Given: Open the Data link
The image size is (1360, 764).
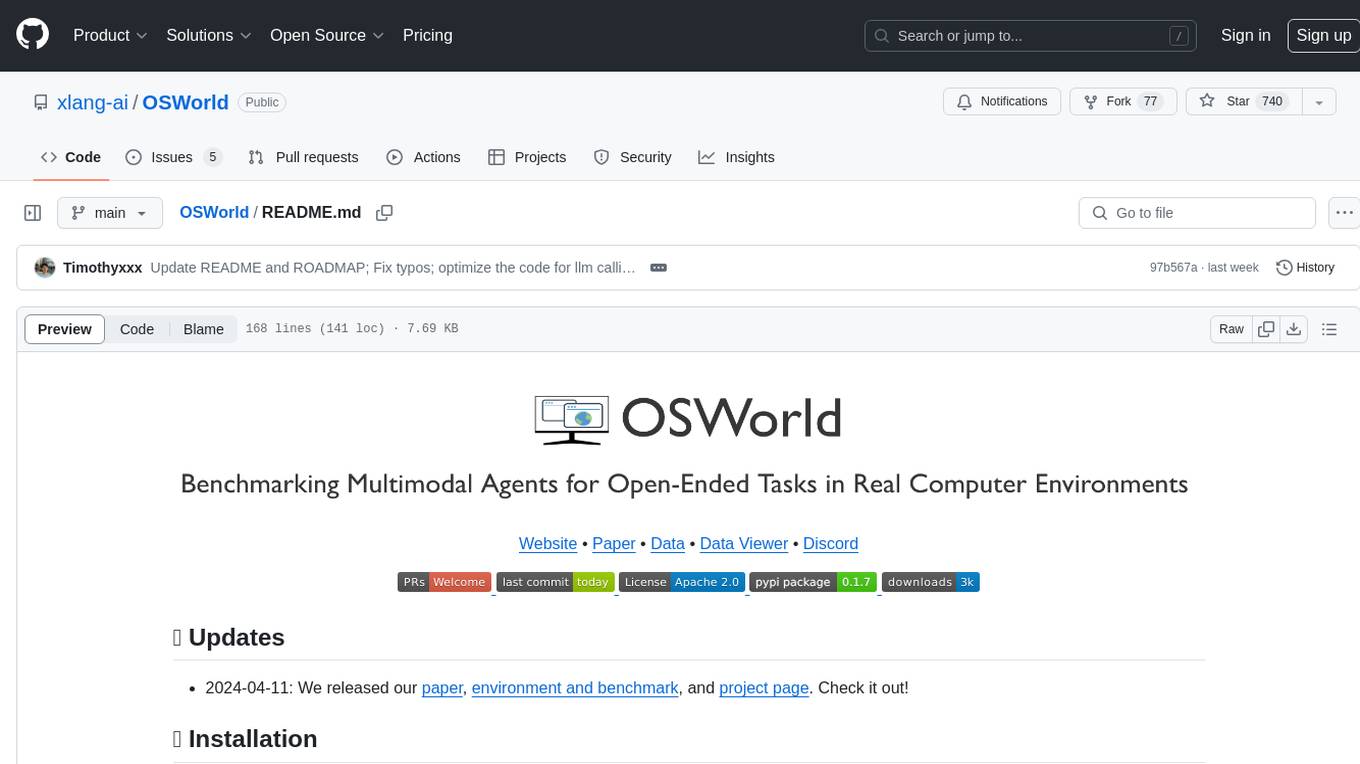Looking at the screenshot, I should tap(667, 543).
